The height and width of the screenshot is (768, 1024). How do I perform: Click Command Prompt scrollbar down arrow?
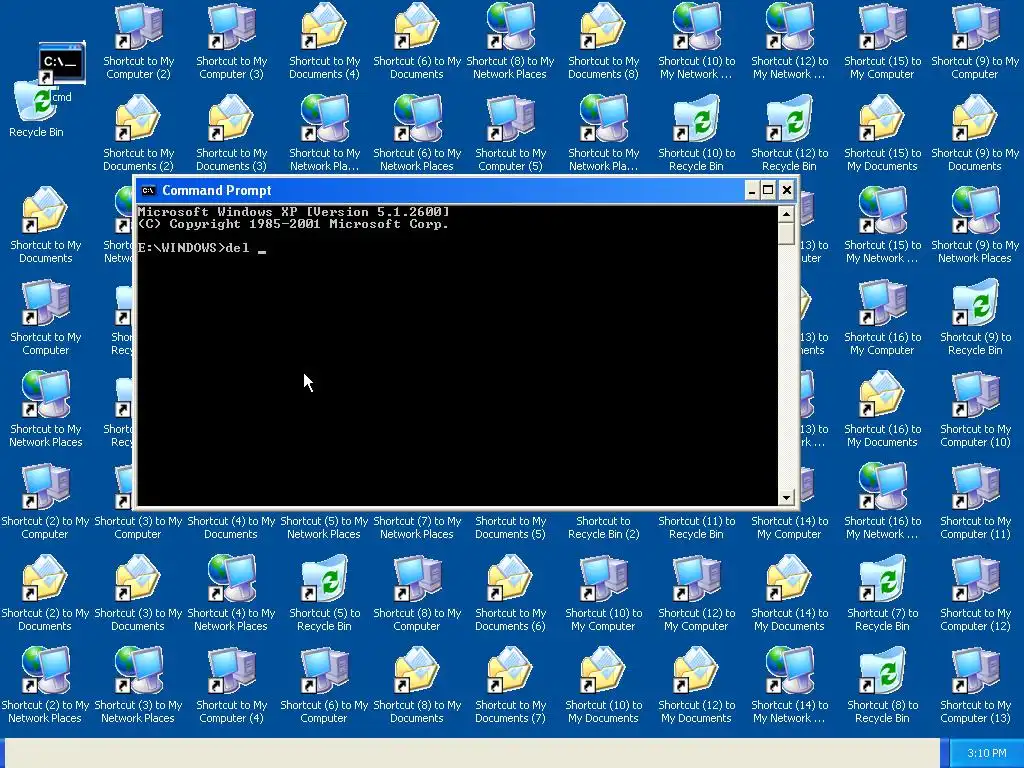click(786, 498)
